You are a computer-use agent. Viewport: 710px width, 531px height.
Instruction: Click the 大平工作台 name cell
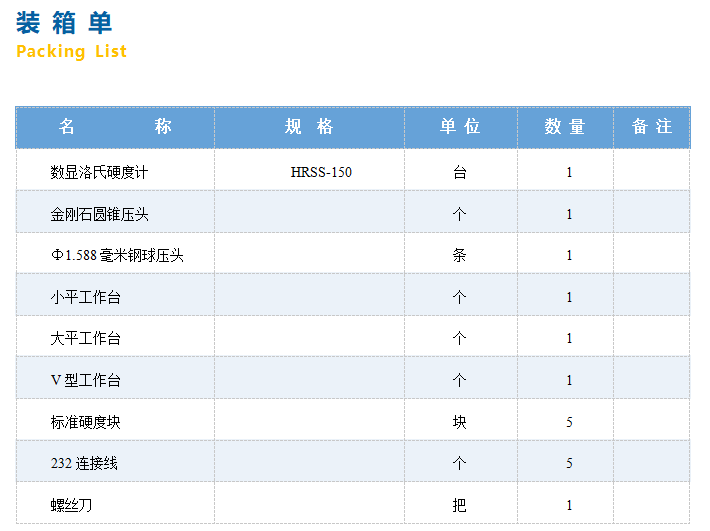(x=85, y=338)
